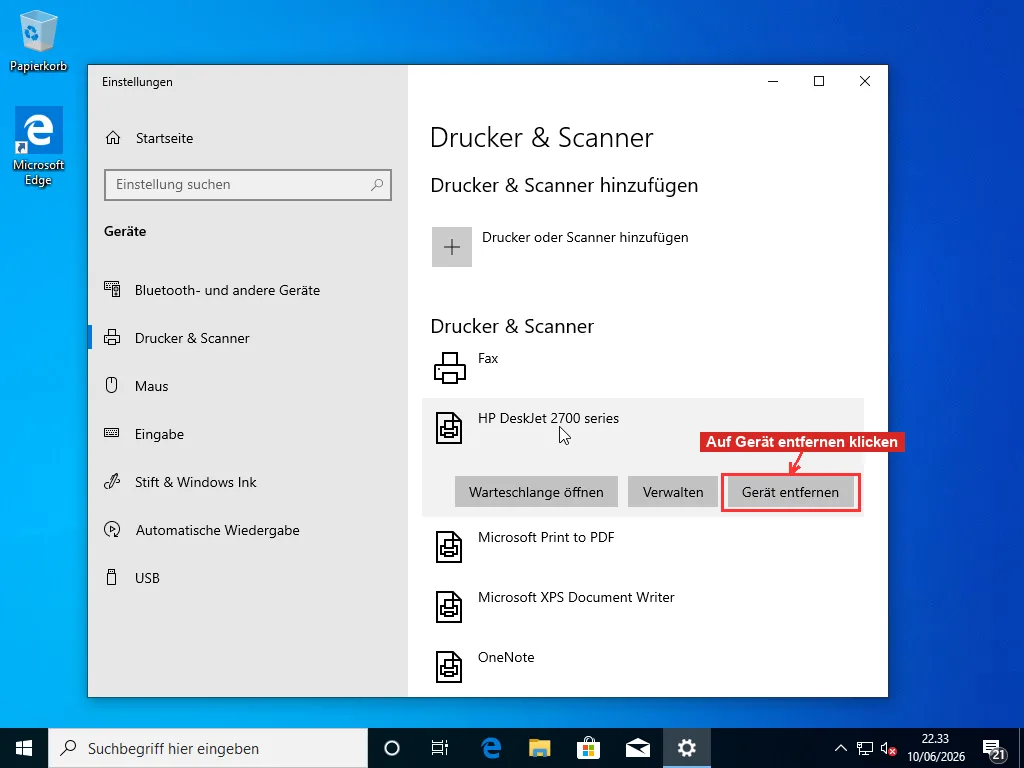Viewport: 1024px width, 768px height.
Task: Launch Edge from the taskbar
Action: point(490,748)
